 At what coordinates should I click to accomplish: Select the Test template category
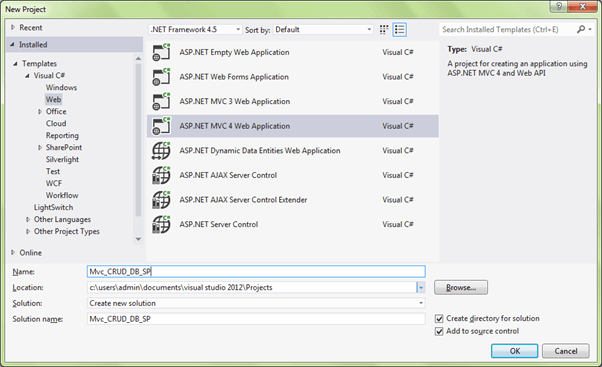[x=53, y=171]
